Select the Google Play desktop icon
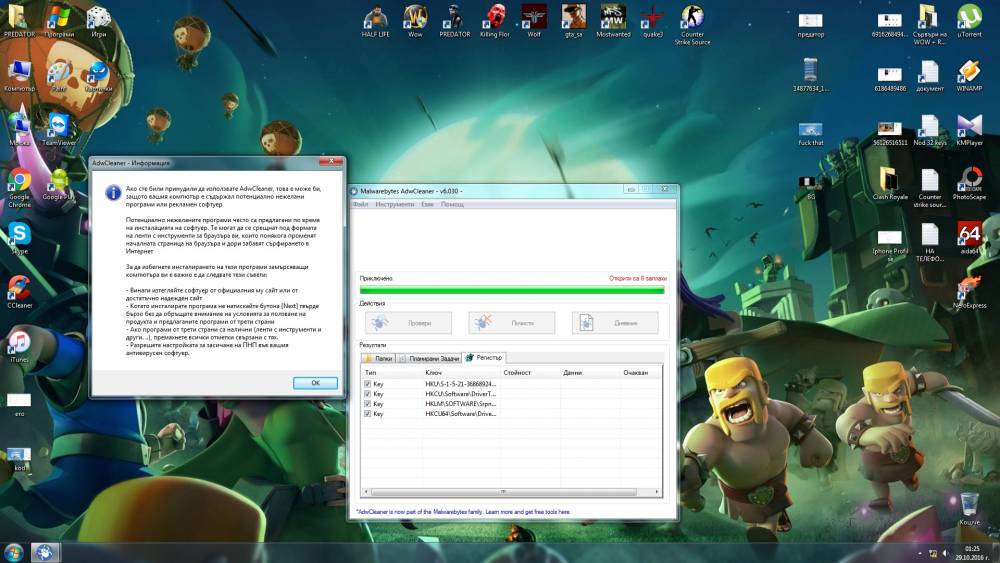The height and width of the screenshot is (563, 1000). pos(59,184)
